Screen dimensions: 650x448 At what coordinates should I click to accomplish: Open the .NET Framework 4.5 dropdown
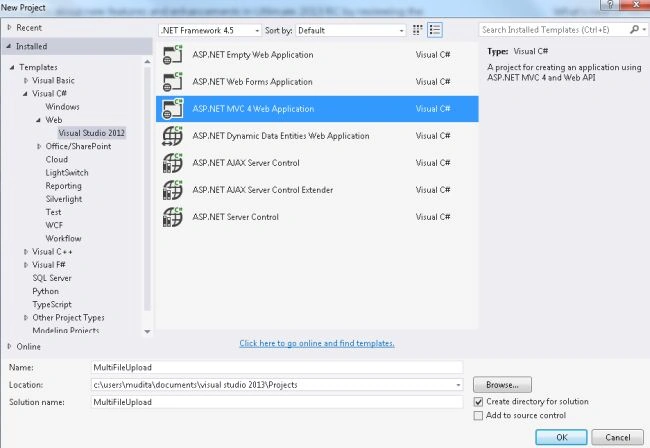click(x=210, y=30)
